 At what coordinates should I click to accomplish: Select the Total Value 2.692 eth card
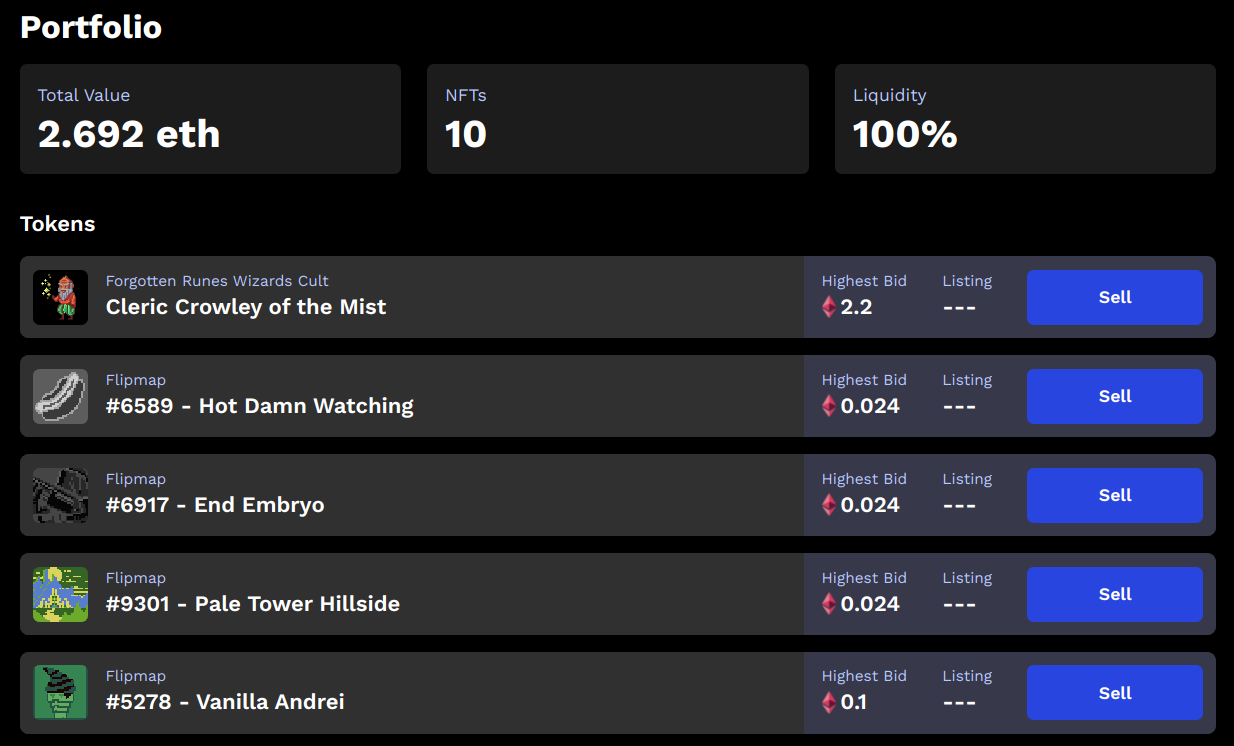tap(210, 119)
